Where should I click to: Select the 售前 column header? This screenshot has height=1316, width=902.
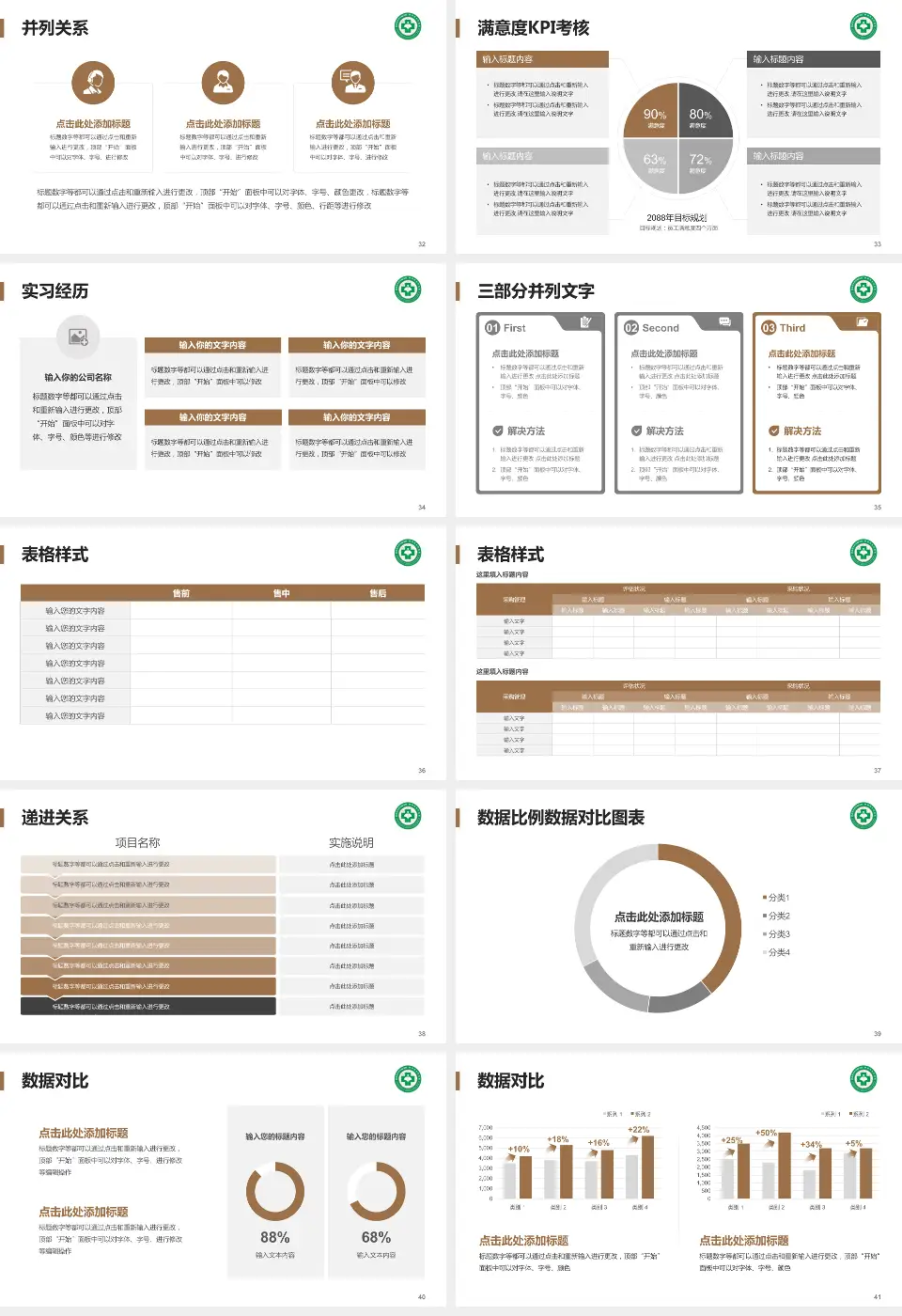click(x=182, y=592)
